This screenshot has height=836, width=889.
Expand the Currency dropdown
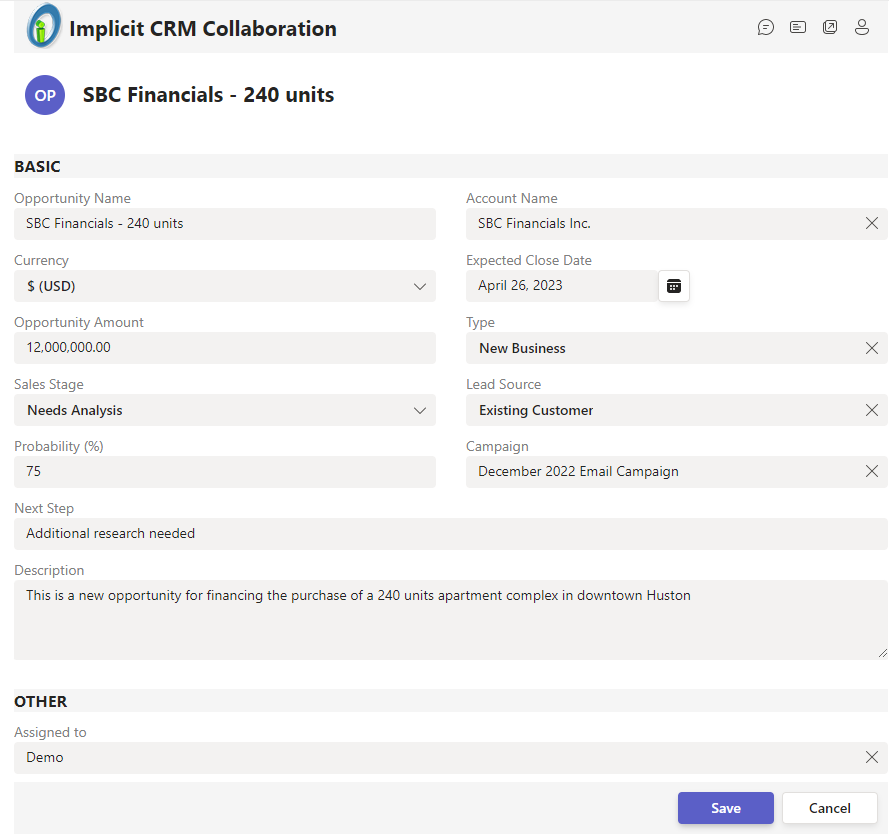tap(420, 287)
